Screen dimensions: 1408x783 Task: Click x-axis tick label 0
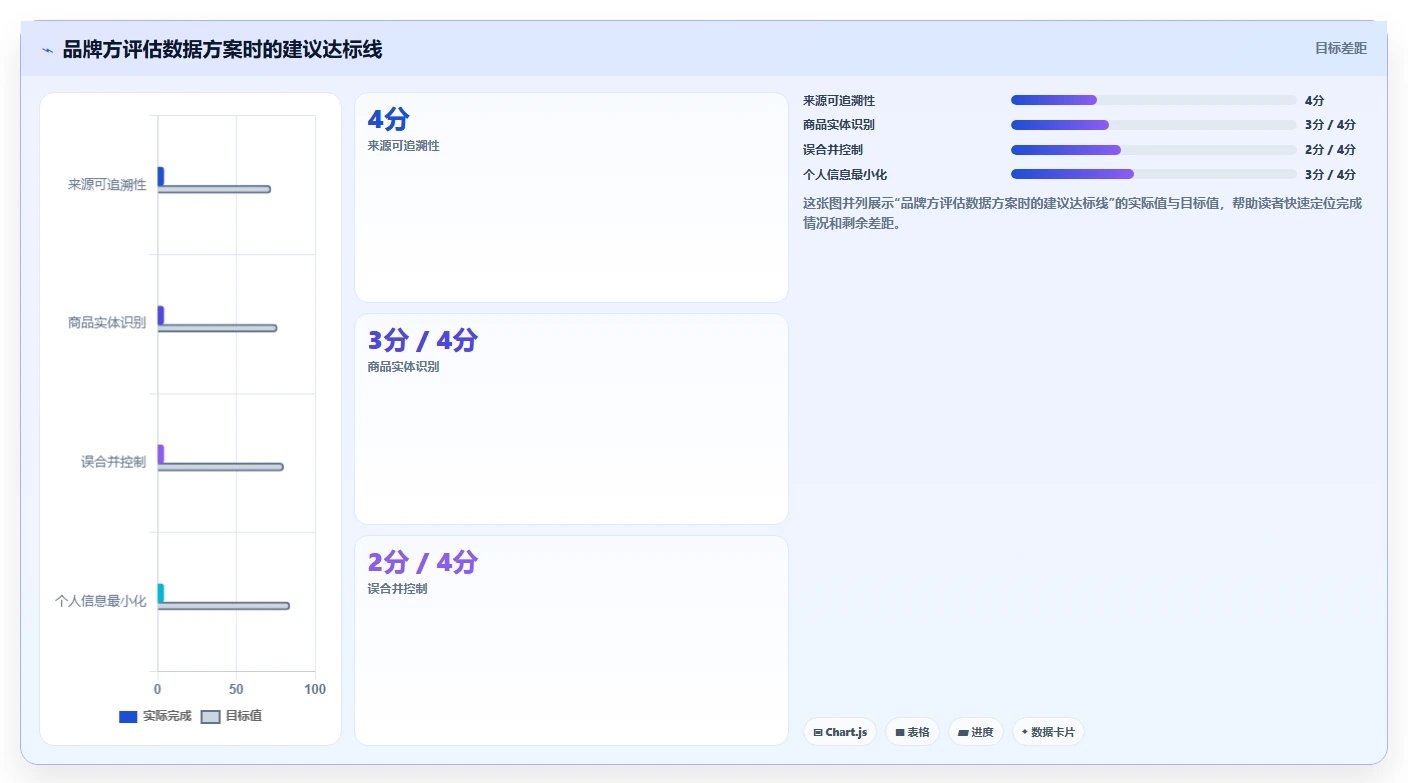pyautogui.click(x=158, y=689)
